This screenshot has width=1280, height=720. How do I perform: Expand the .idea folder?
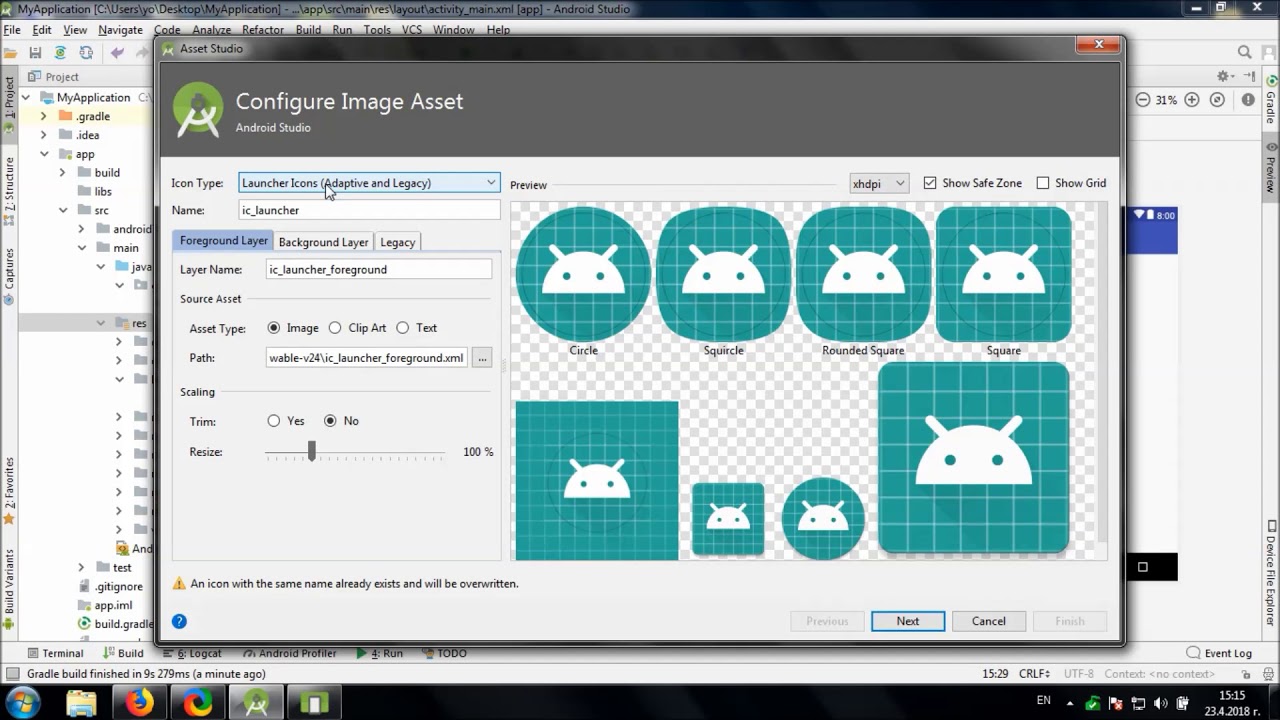(x=43, y=135)
